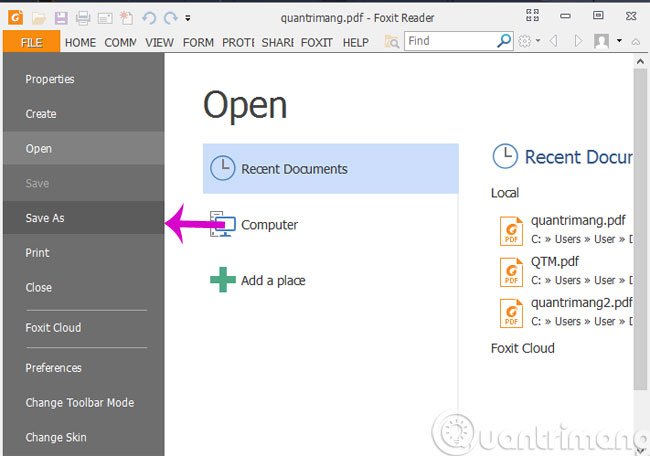The image size is (650, 456).
Task: Select Create in the File menu
Action: [x=84, y=114]
